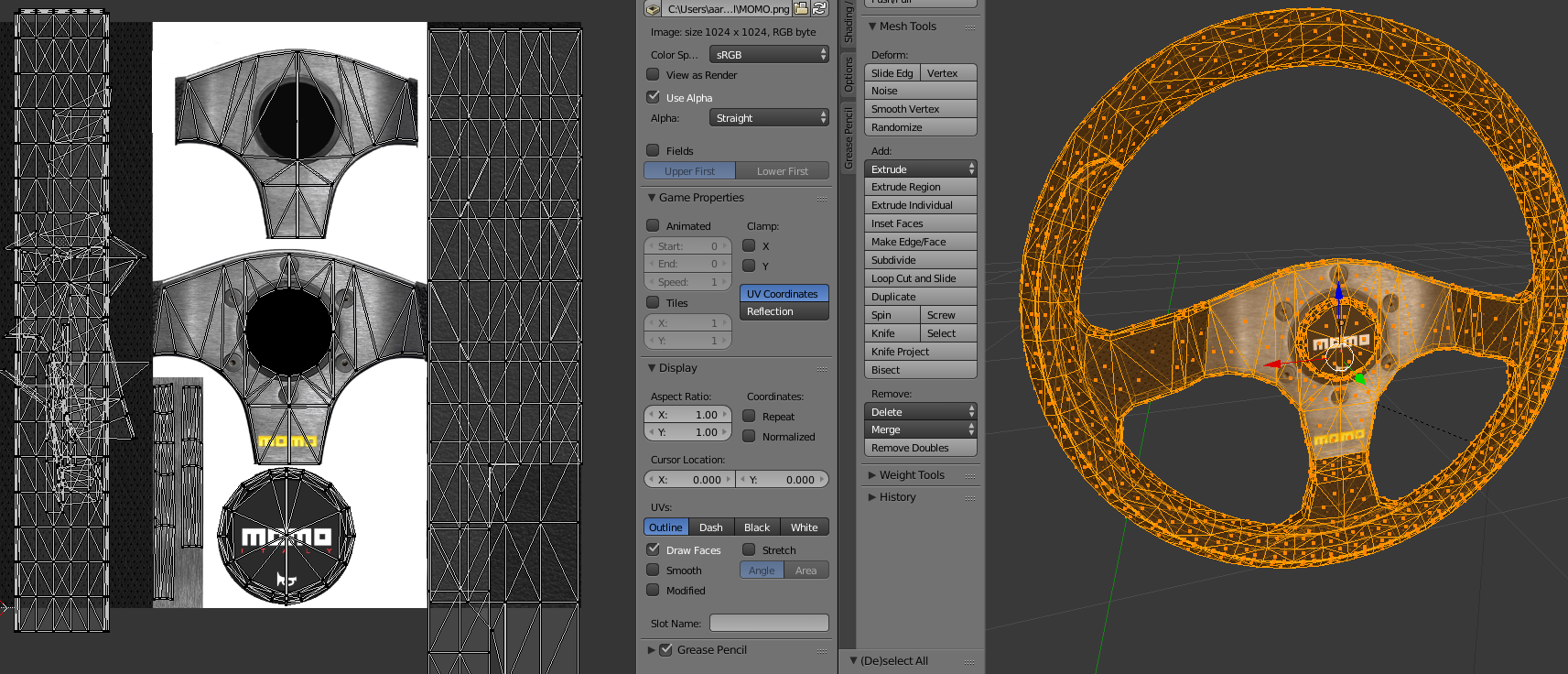Screen dimensions: 1568x674
Task: Enable the Smooth UV checkbox
Action: click(653, 570)
